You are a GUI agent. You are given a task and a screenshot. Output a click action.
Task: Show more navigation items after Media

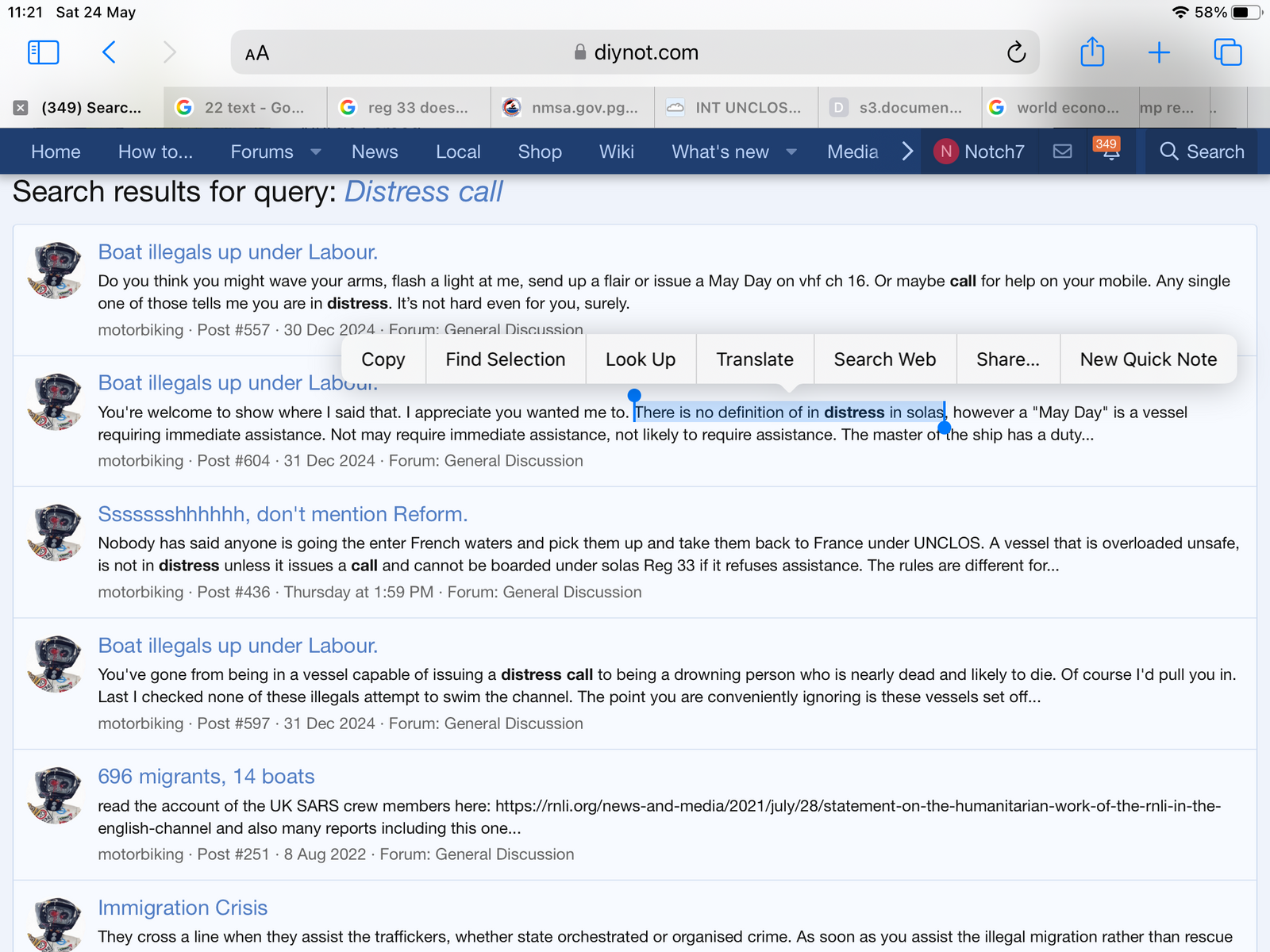907,152
